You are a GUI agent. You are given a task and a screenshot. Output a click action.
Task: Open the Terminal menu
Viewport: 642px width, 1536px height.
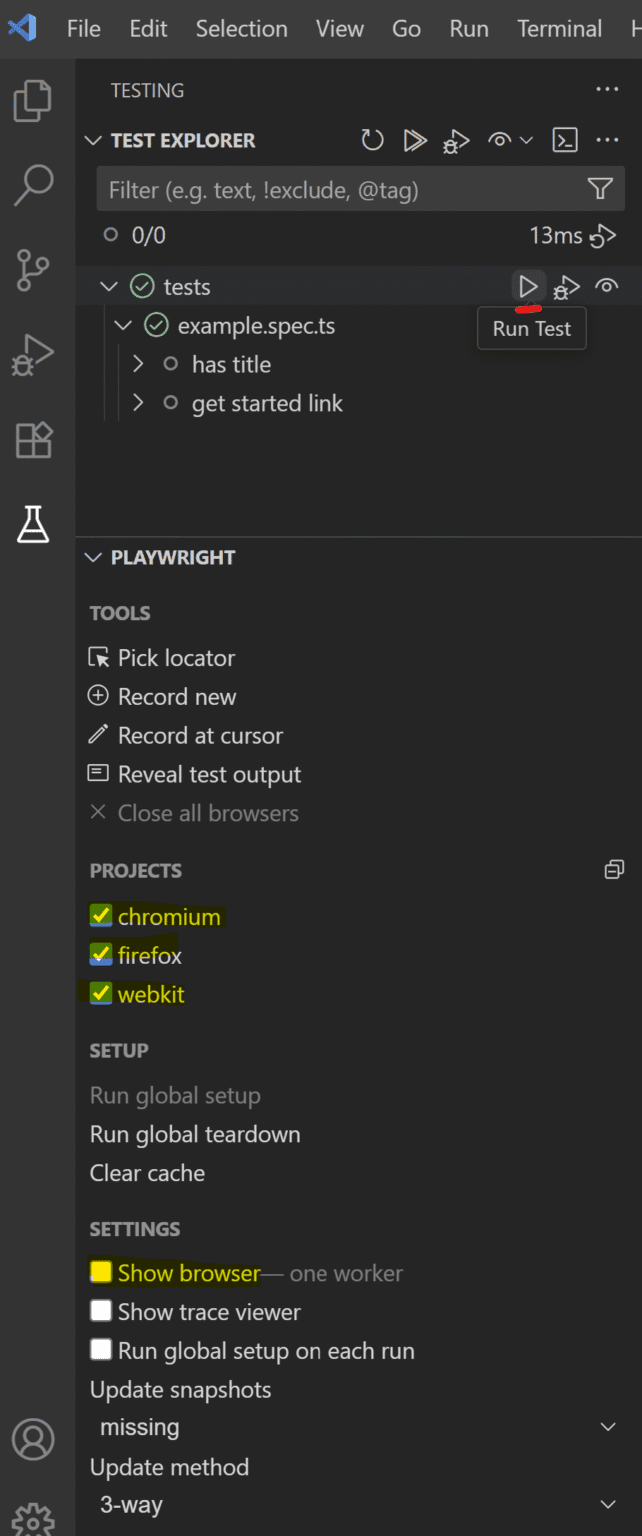(559, 28)
